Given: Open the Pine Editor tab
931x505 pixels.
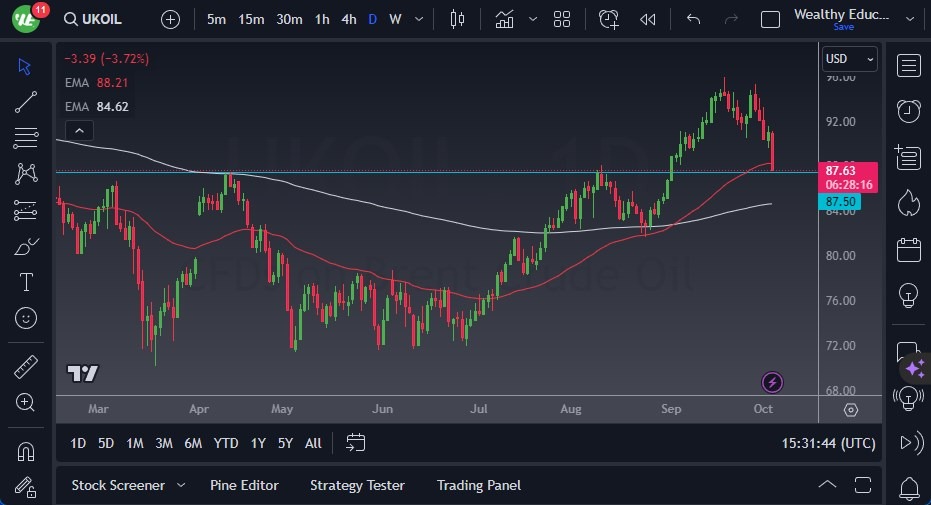Looking at the screenshot, I should coord(244,485).
